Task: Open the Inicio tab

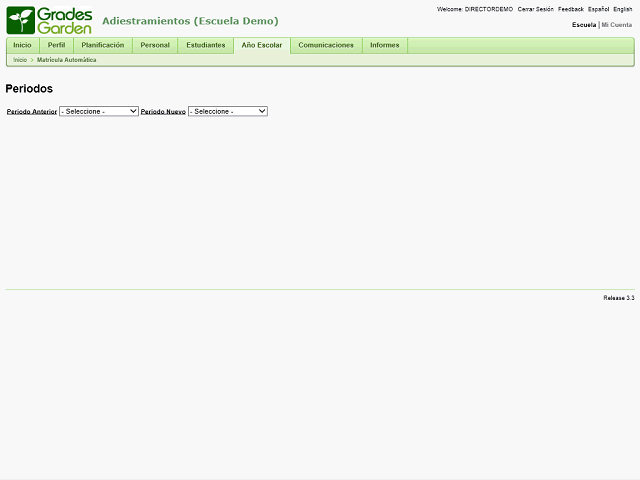Action: pyautogui.click(x=22, y=45)
